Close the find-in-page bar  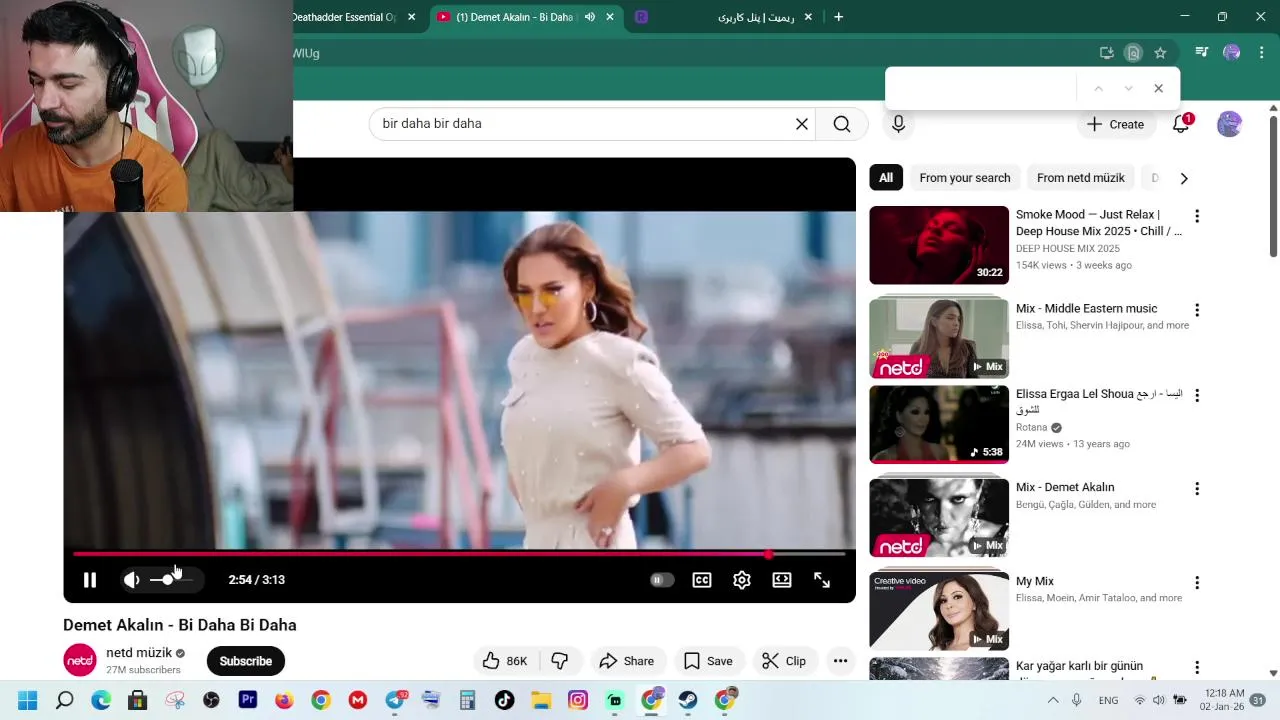click(1158, 89)
